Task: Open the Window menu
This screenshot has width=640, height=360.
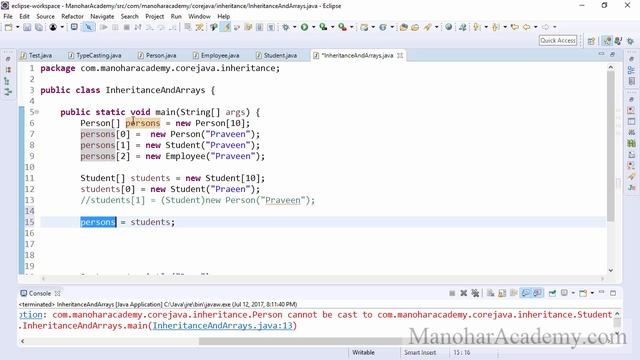Action: tap(199, 16)
